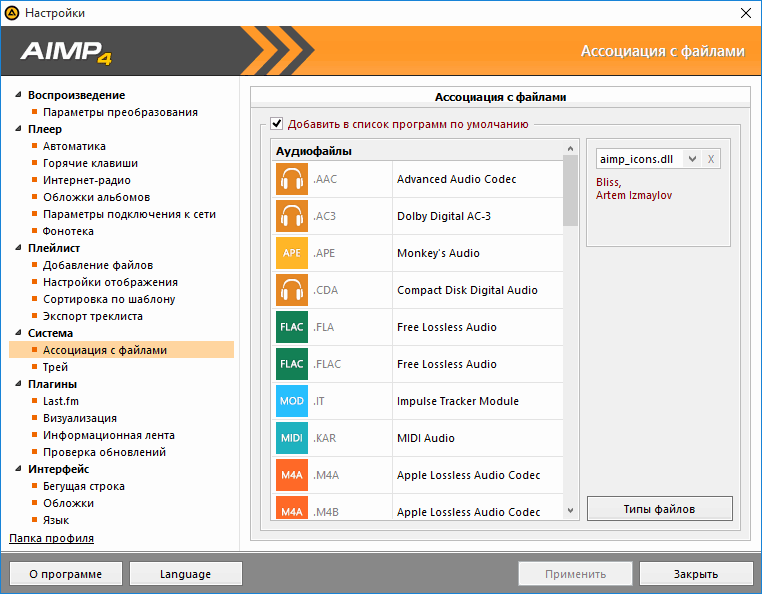762x594 pixels.
Task: Select the 'Monkey's Audio' row text
Action: [438, 253]
